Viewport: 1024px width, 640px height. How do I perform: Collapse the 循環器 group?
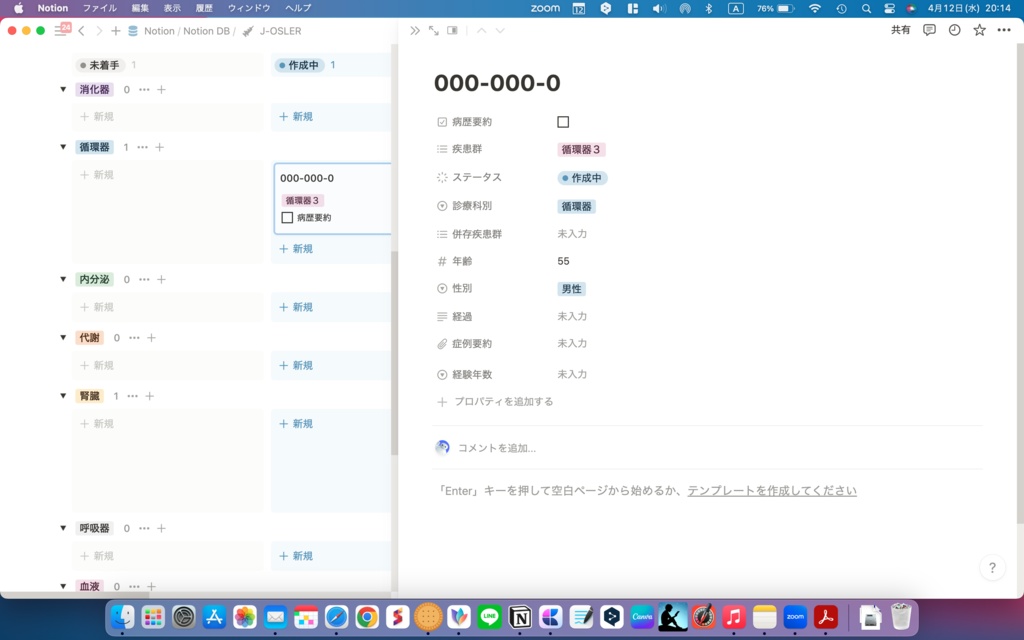pyautogui.click(x=63, y=148)
